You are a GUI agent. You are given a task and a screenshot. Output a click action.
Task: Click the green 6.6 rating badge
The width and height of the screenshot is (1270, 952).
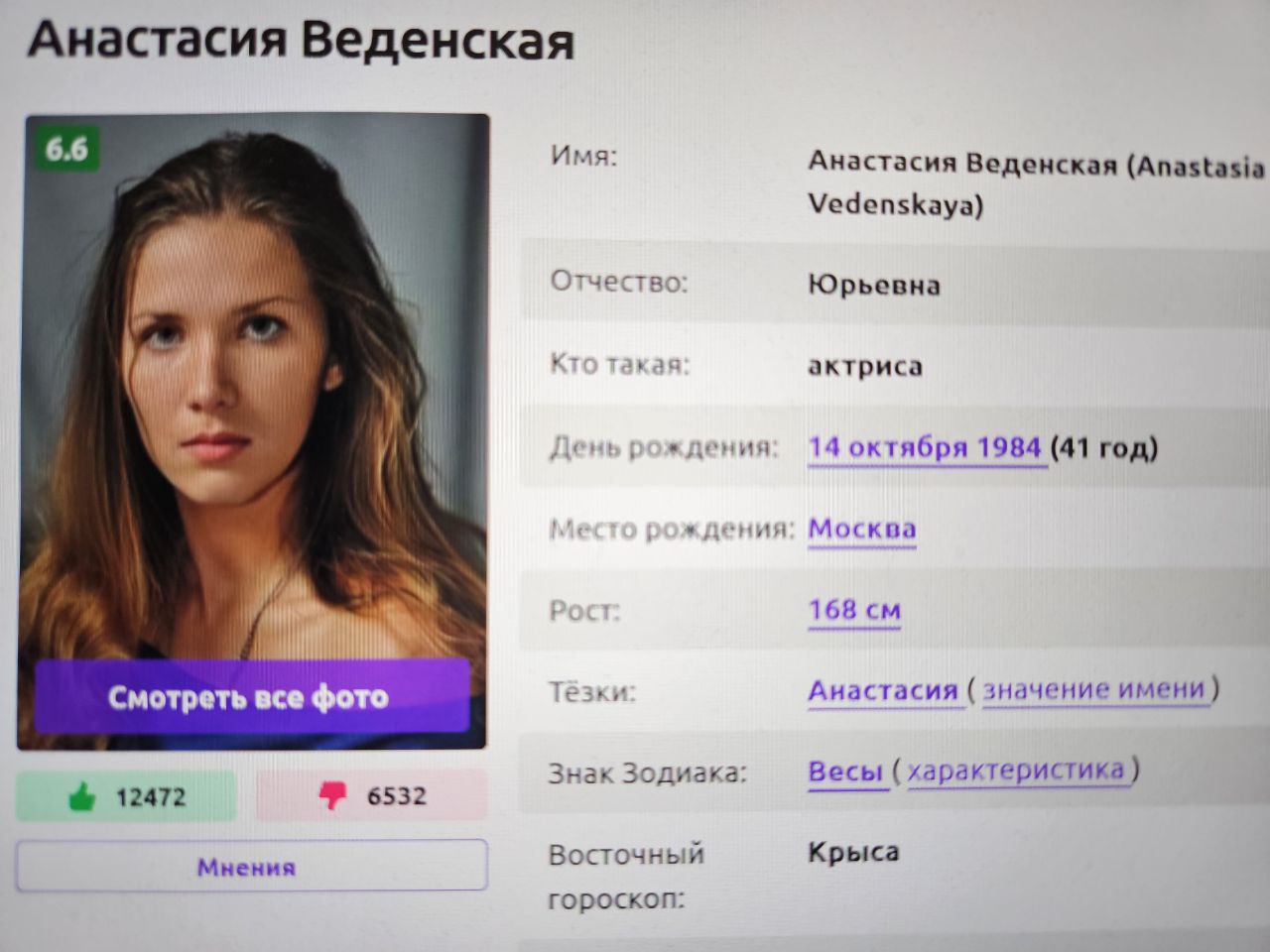point(65,149)
